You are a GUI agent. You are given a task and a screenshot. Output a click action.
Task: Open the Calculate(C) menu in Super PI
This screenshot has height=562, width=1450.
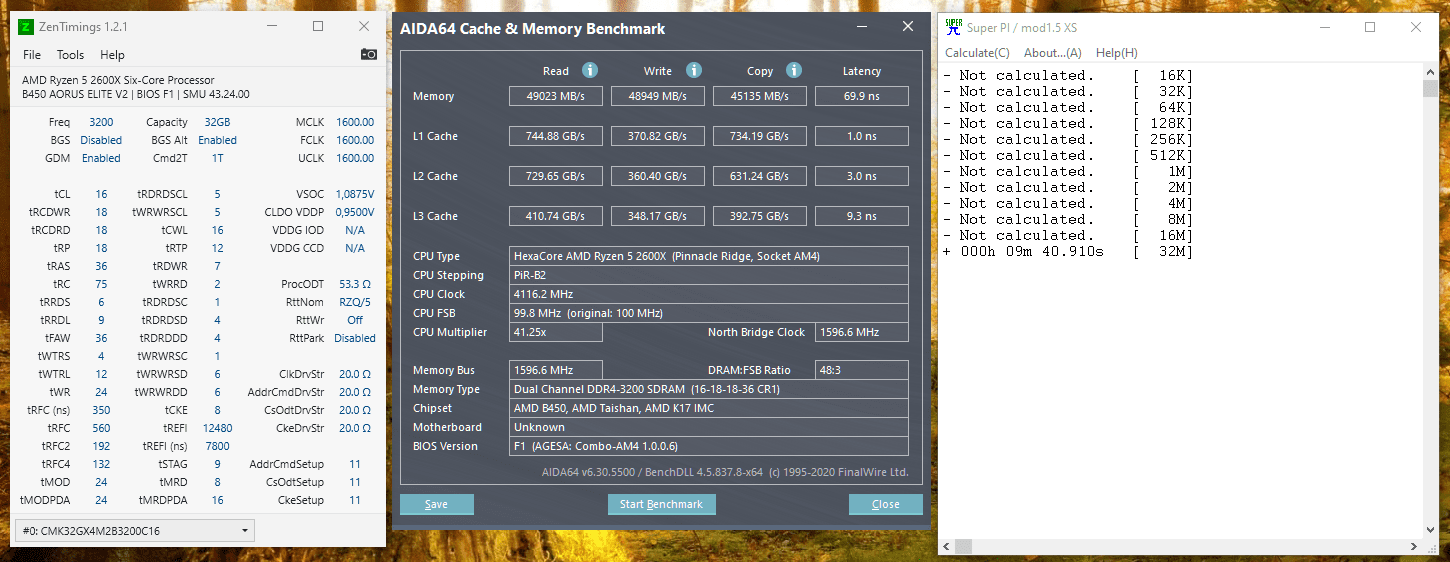click(977, 53)
